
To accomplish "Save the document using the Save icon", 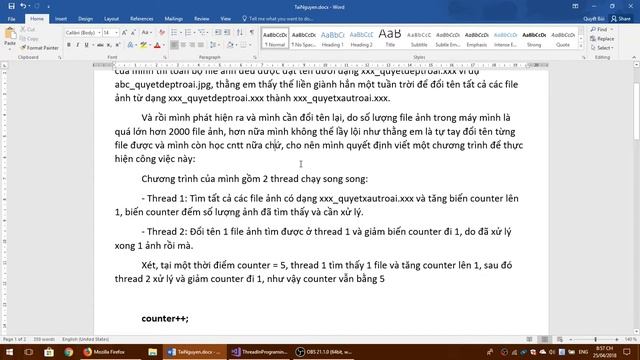I will click(x=11, y=6).
